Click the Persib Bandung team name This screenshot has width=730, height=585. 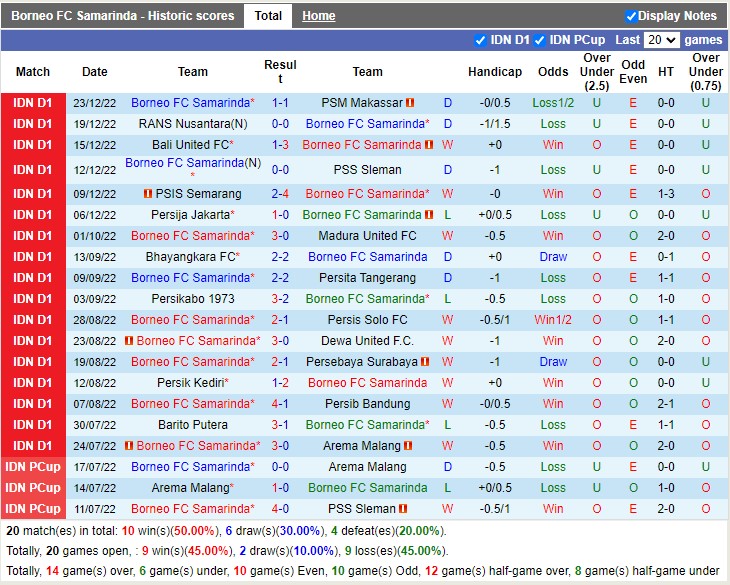pyautogui.click(x=367, y=403)
